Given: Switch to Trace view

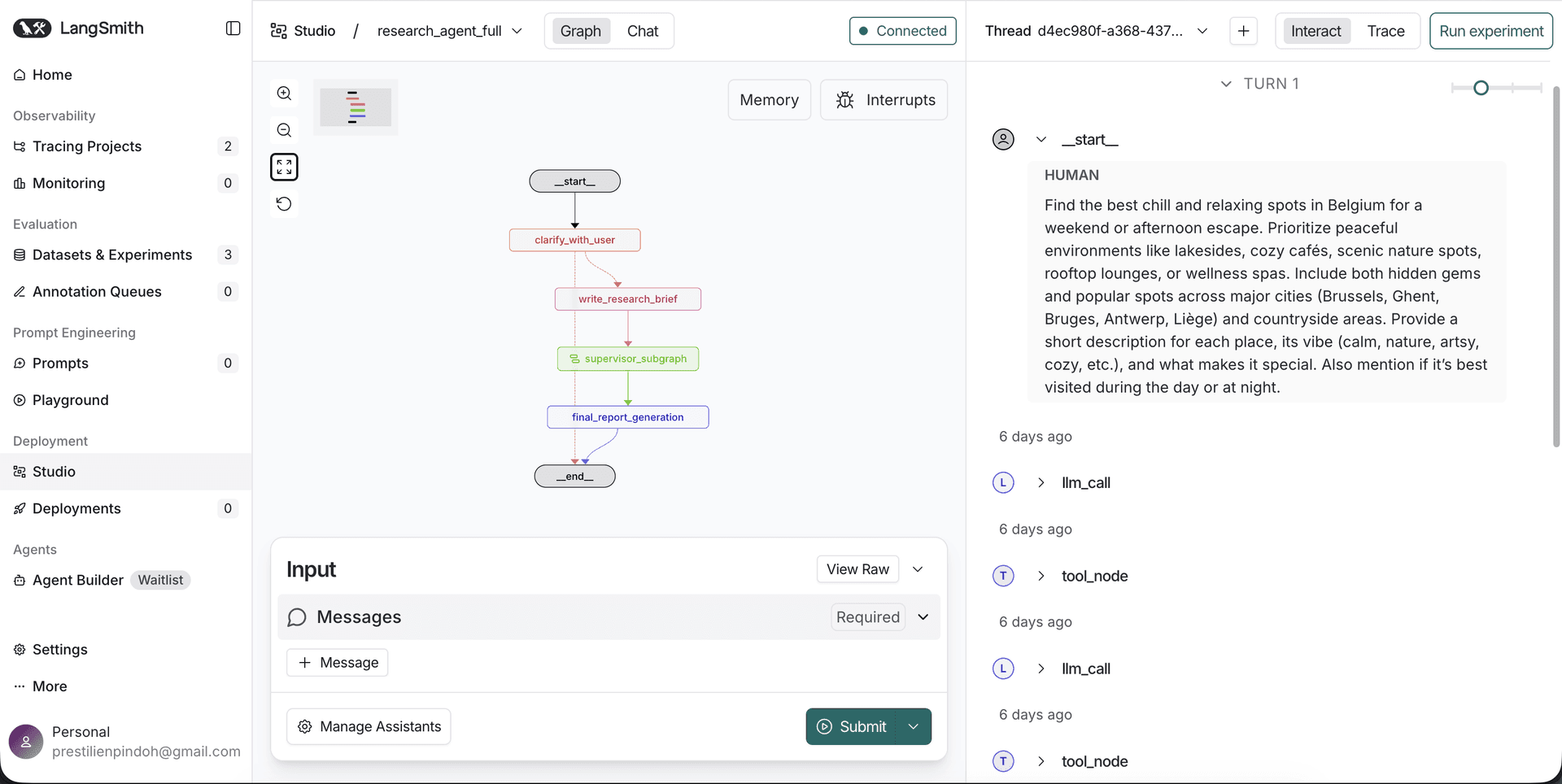Looking at the screenshot, I should click(1385, 31).
